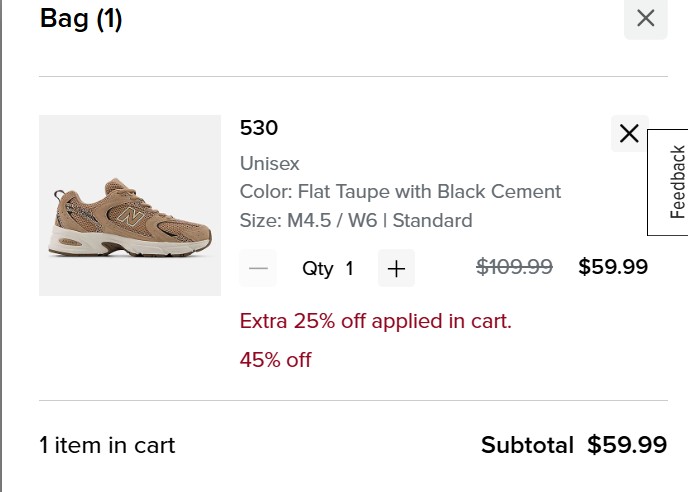Screen dimensions: 688x492
Task: Increase quantity with the plus button
Action: tap(396, 268)
